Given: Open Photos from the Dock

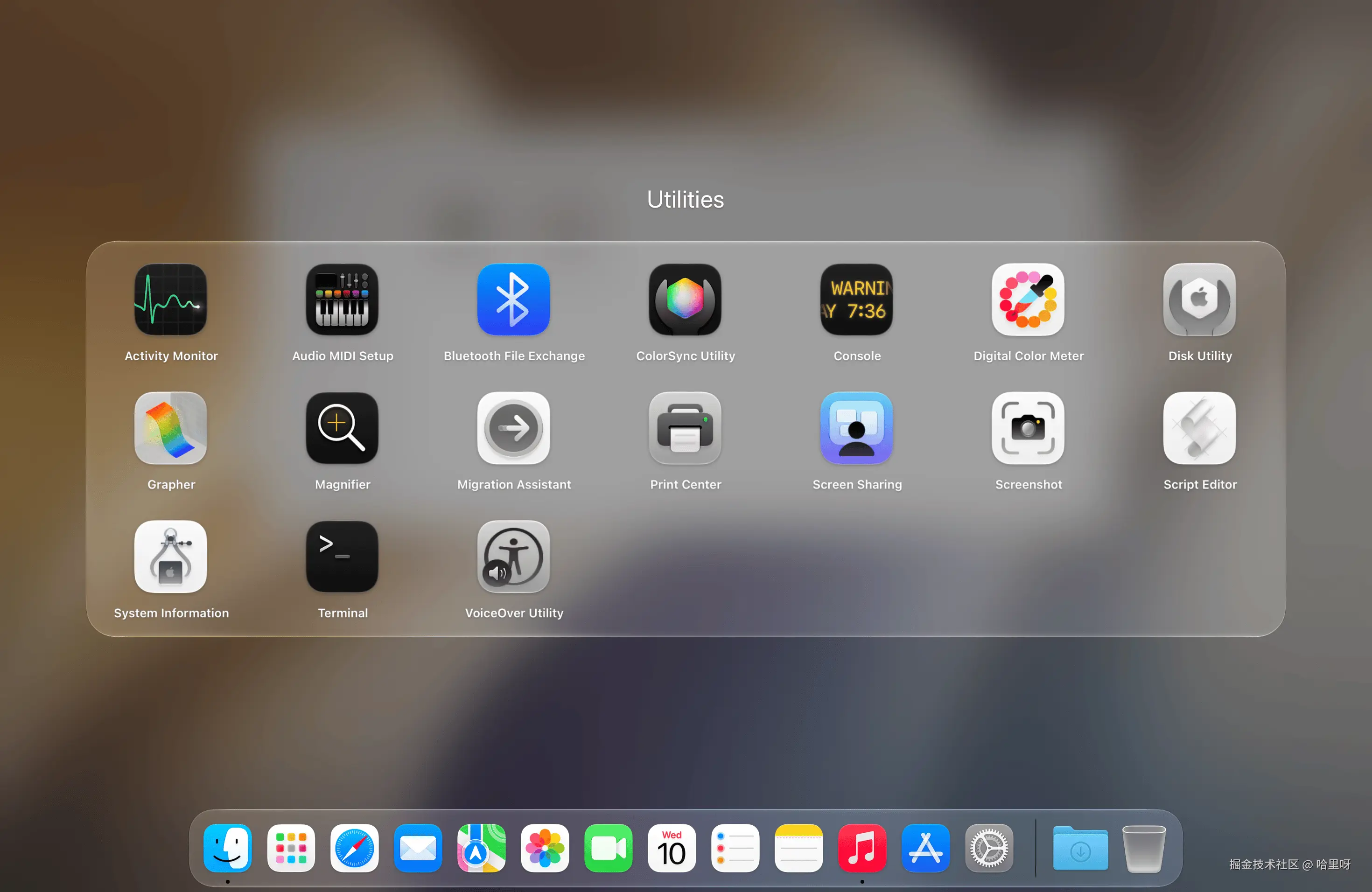Looking at the screenshot, I should pyautogui.click(x=545, y=848).
